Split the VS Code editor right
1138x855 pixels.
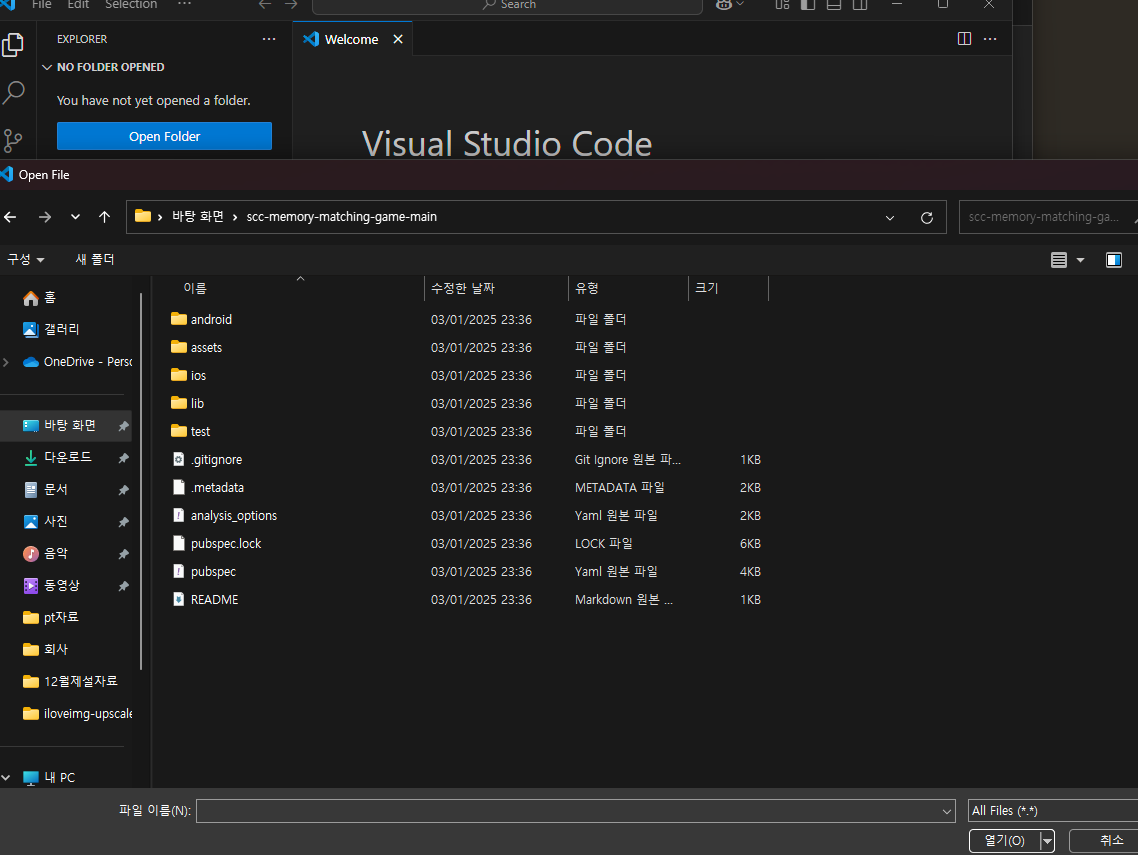(965, 39)
